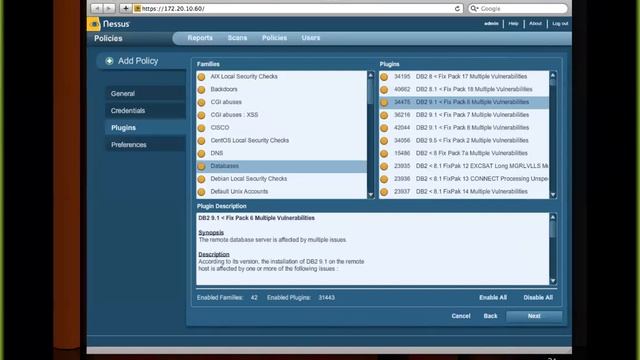The width and height of the screenshot is (640, 360).
Task: Toggle orange dot for plugin 23937
Action: (x=384, y=192)
